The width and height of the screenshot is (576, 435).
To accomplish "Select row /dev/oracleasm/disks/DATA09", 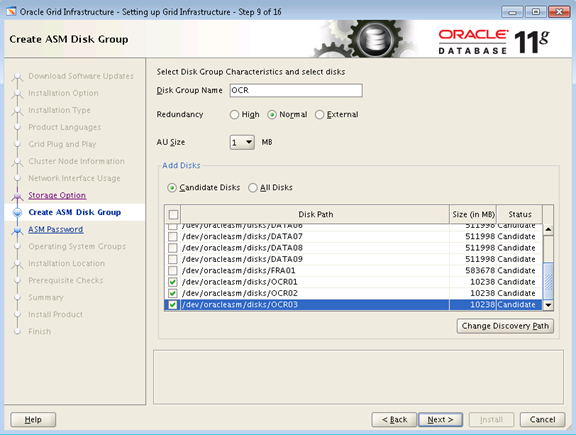I will (x=353, y=259).
